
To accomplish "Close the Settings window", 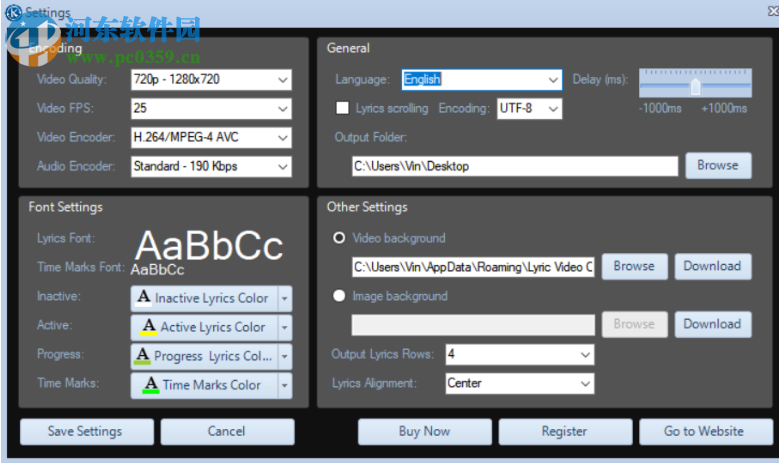I will point(773,11).
